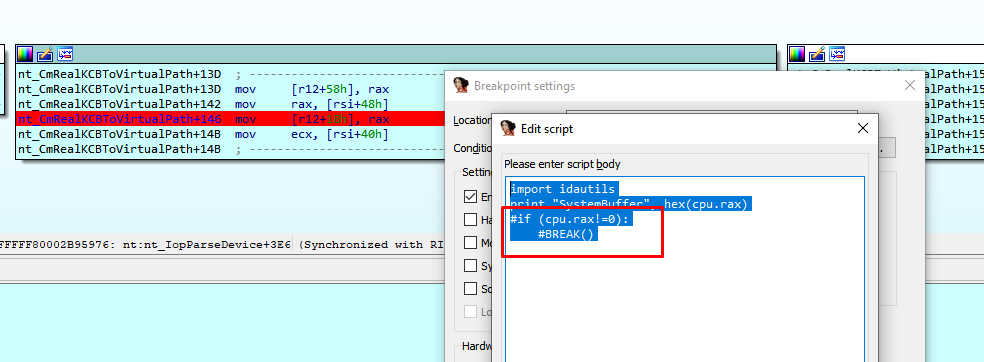Click the '#BREAK()' script line
The width and height of the screenshot is (984, 362).
565,235
